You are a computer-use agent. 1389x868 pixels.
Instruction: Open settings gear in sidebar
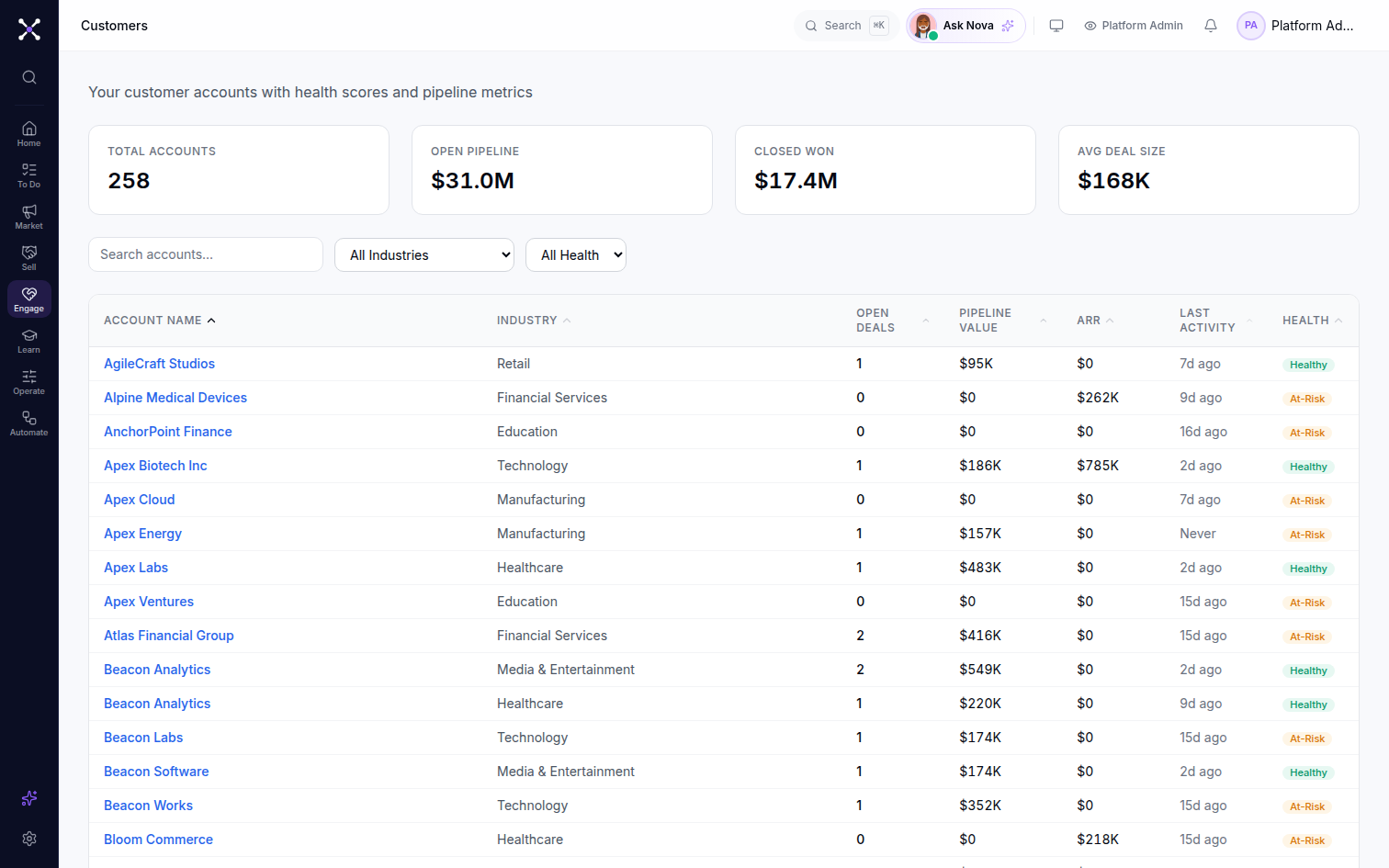click(29, 839)
